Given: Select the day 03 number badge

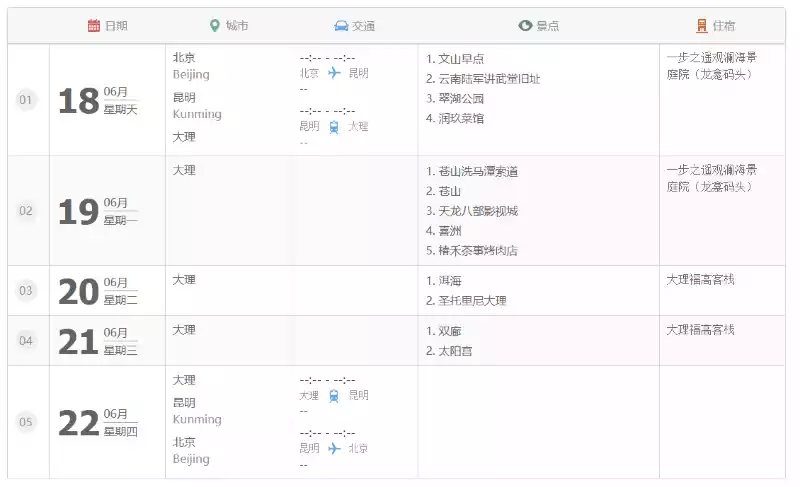Looking at the screenshot, I should pos(26,291).
